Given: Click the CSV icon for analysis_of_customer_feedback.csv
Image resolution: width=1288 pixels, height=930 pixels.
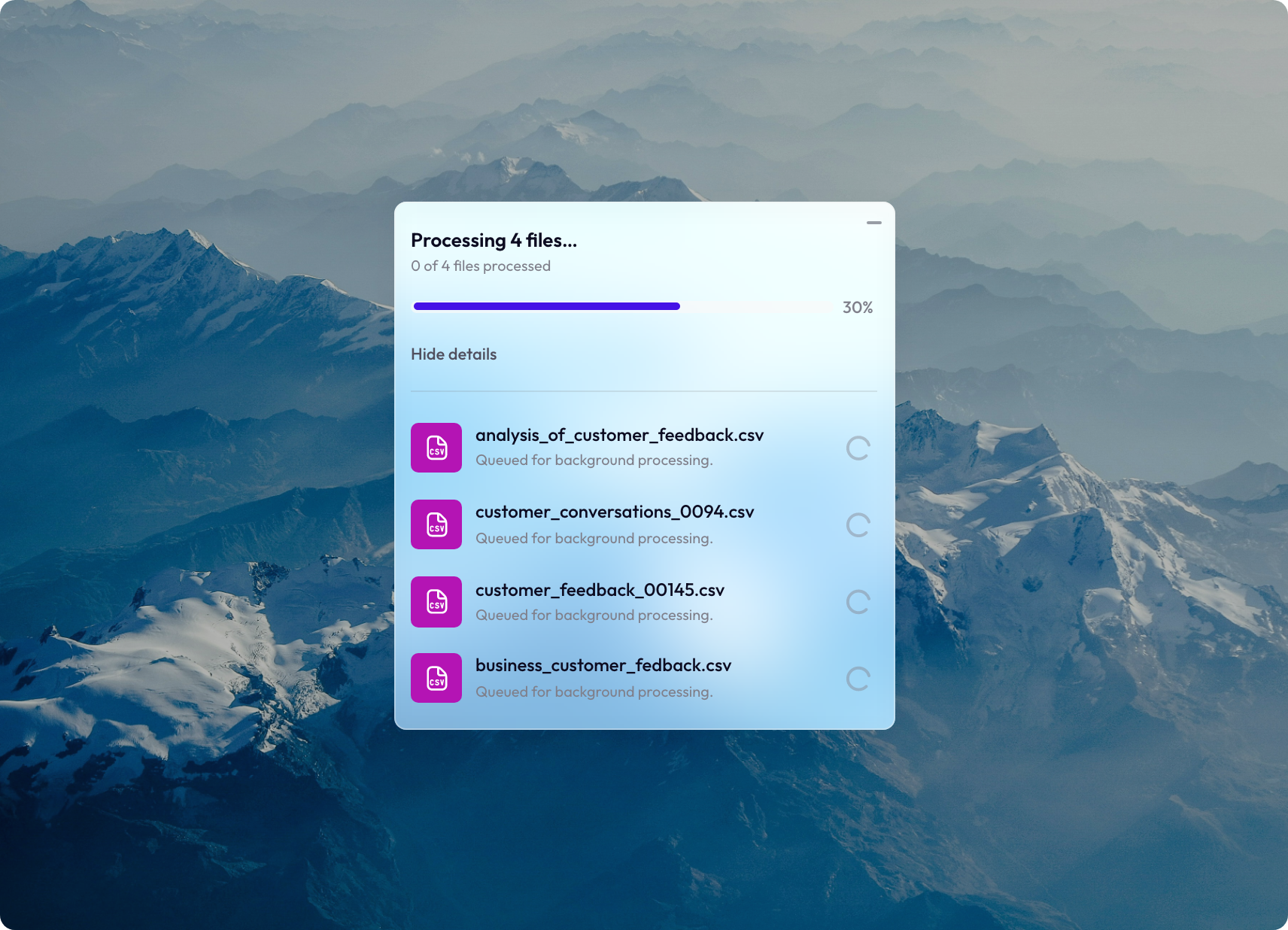Looking at the screenshot, I should coord(436,448).
